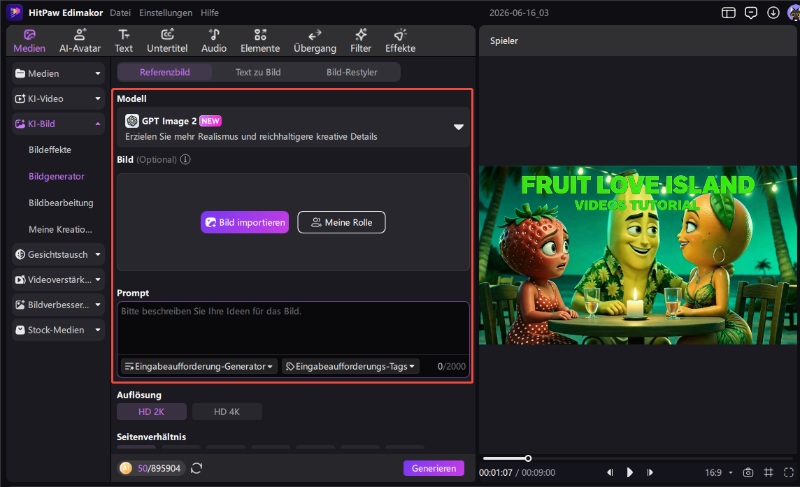This screenshot has height=487, width=800.
Task: Take a snapshot with the camera icon
Action: pyautogui.click(x=747, y=473)
